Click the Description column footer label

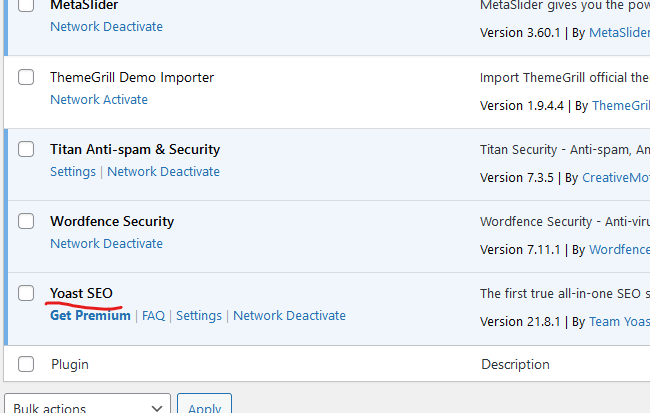point(515,364)
